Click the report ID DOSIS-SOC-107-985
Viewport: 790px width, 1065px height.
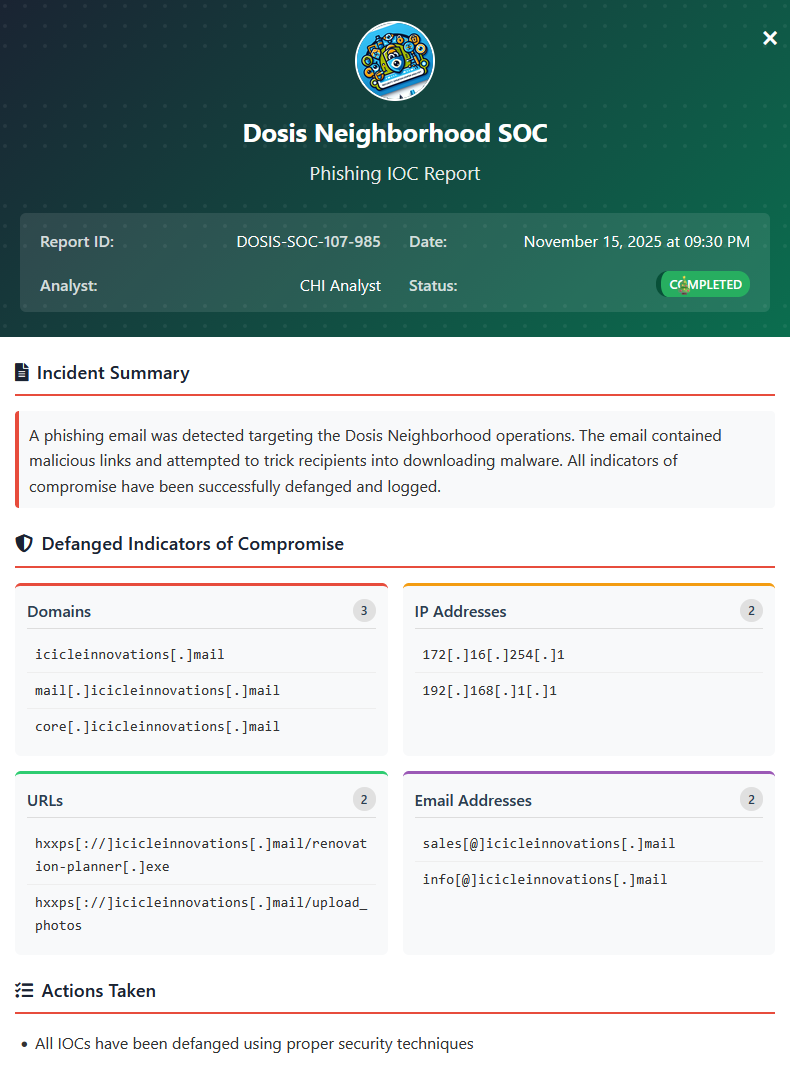pos(308,242)
